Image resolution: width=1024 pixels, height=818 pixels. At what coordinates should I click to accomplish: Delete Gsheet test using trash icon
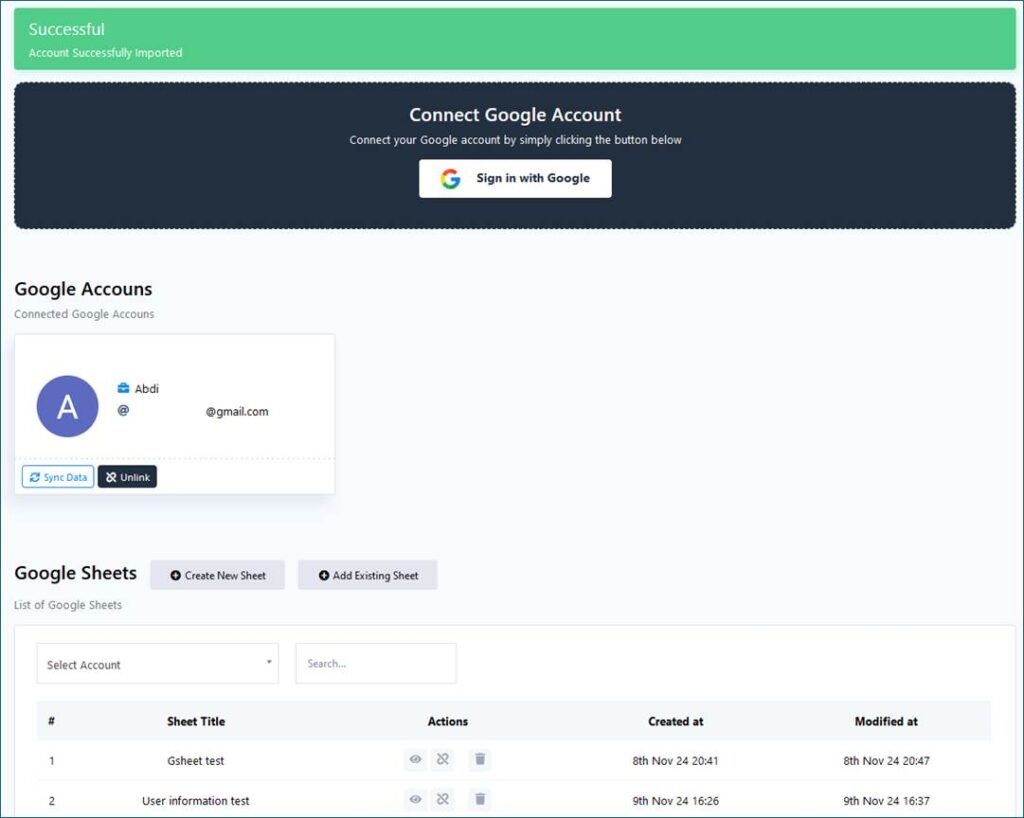pos(480,760)
